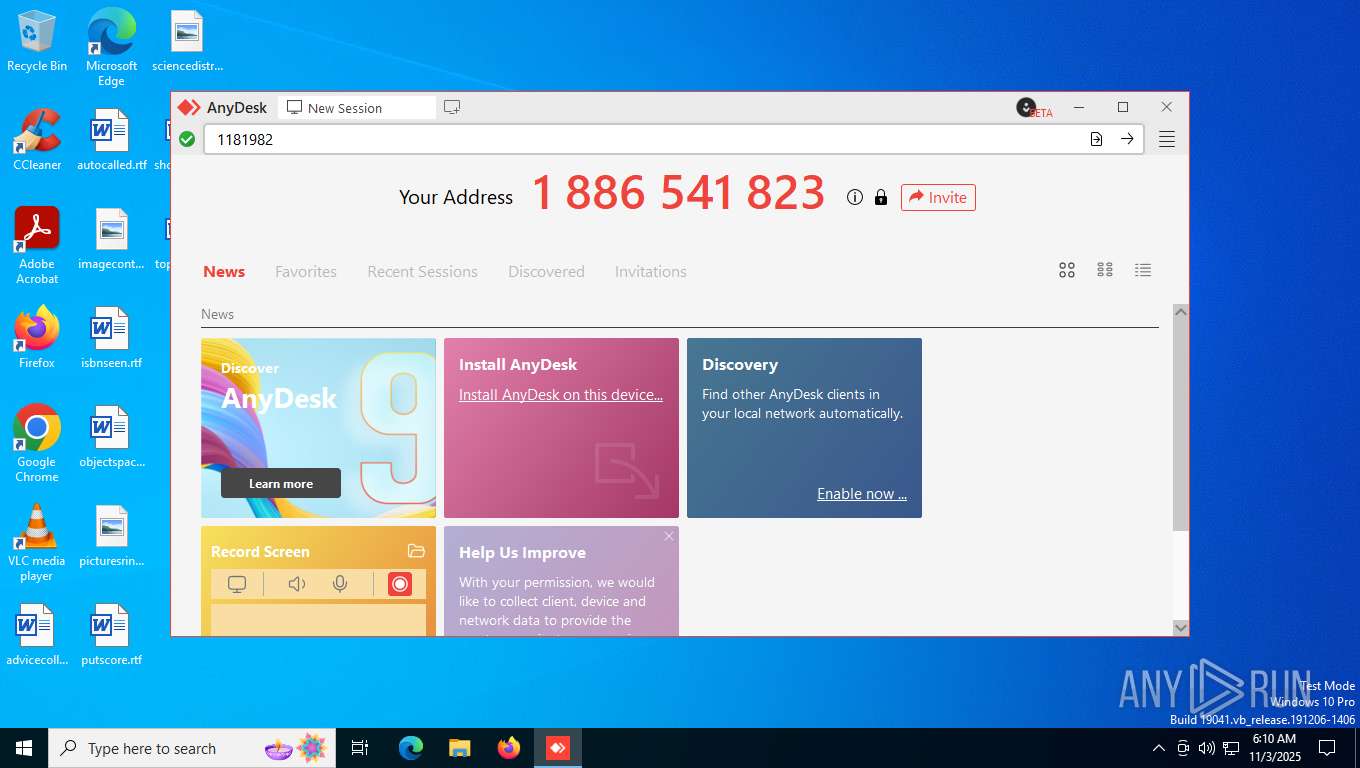Click the connect arrow in address bar
The width and height of the screenshot is (1360, 768).
(x=1127, y=139)
